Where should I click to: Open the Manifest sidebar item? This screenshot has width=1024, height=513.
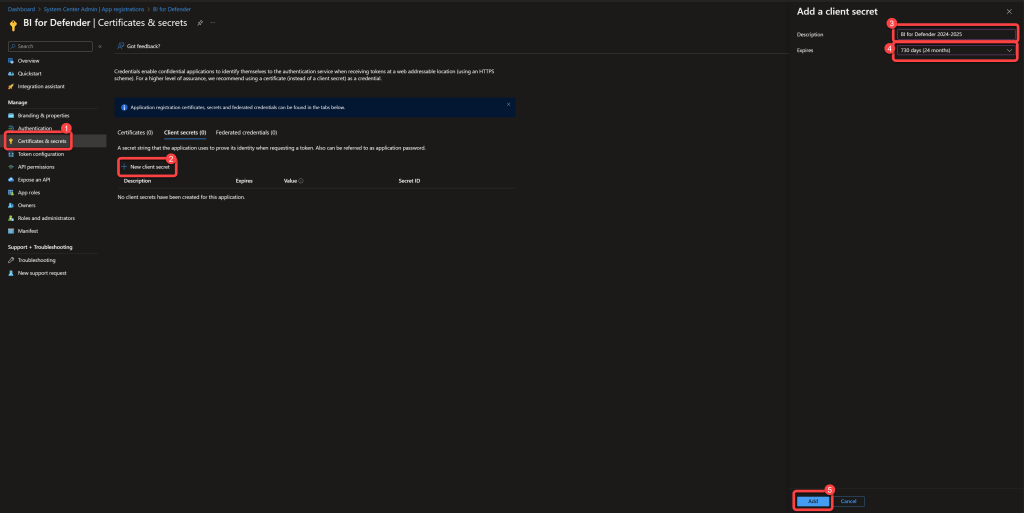[29, 230]
